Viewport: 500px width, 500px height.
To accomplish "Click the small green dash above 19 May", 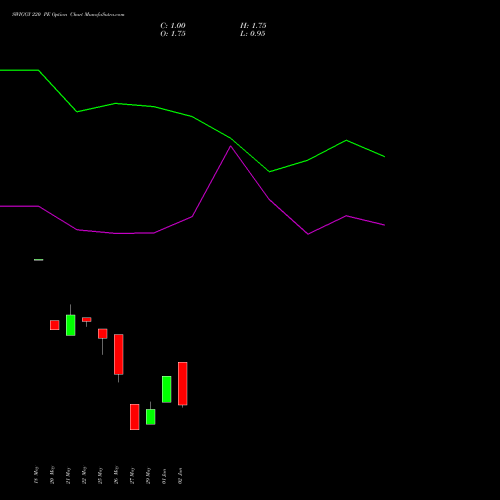I will (39, 260).
